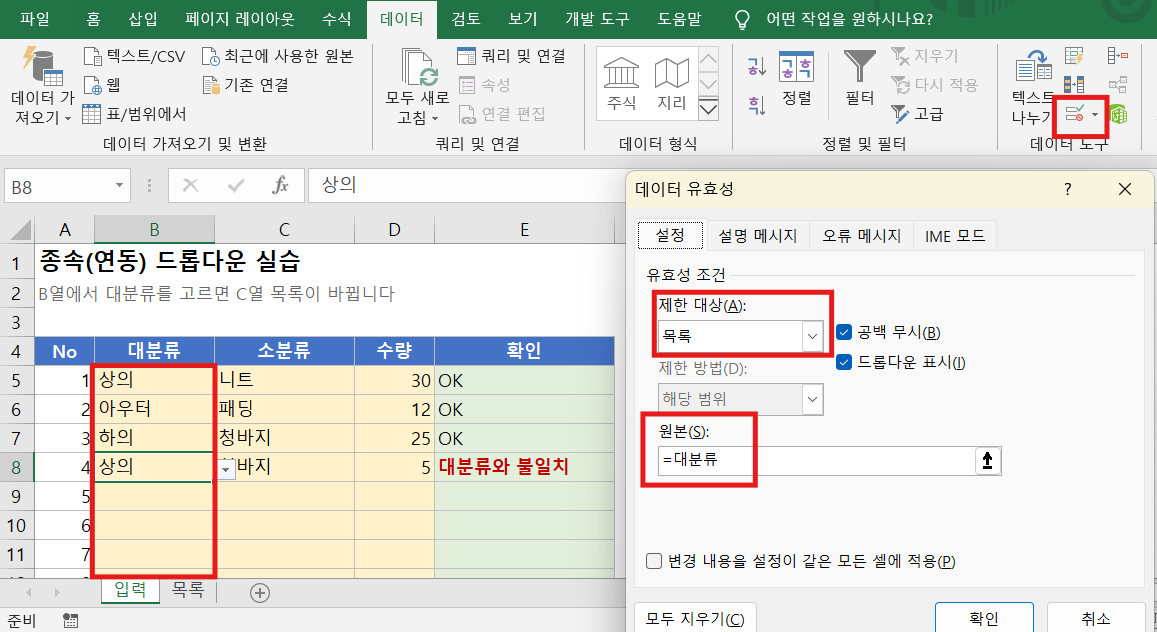Confirm the formula bar entry with the checkmark
Image resolution: width=1157 pixels, height=632 pixels.
tap(236, 185)
